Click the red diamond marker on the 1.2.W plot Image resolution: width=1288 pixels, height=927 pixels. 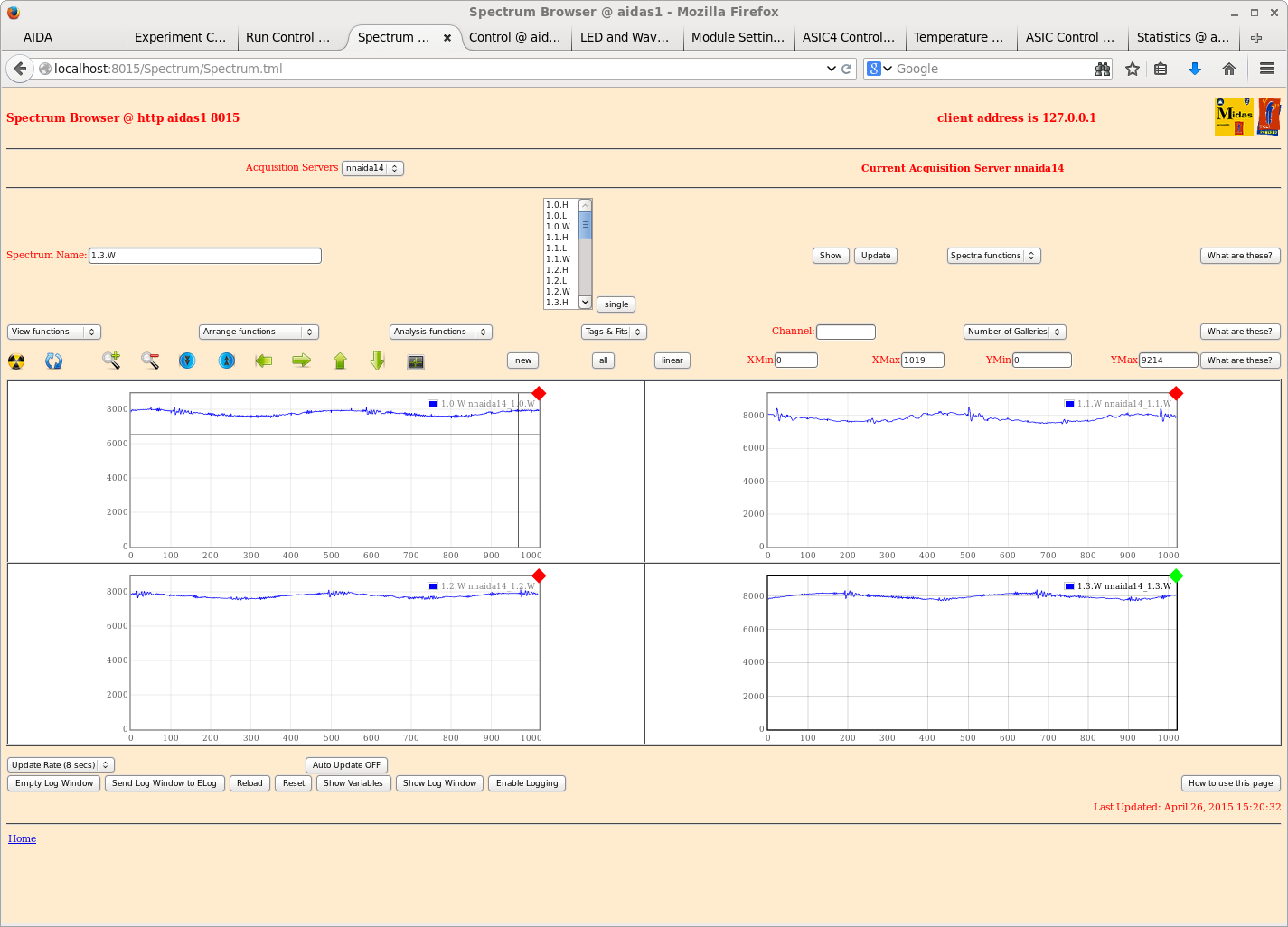click(x=540, y=576)
